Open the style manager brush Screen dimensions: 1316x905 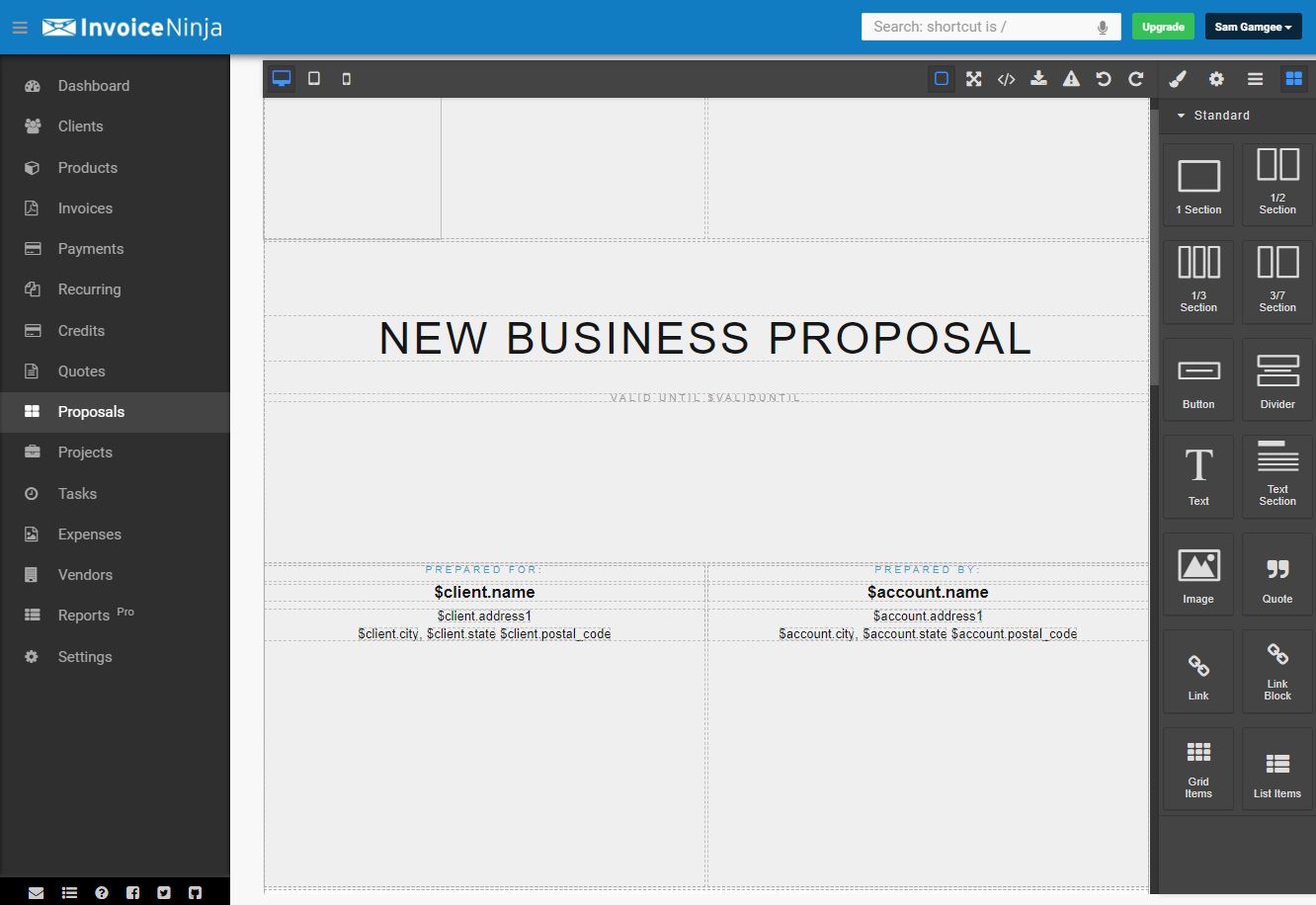coord(1178,79)
